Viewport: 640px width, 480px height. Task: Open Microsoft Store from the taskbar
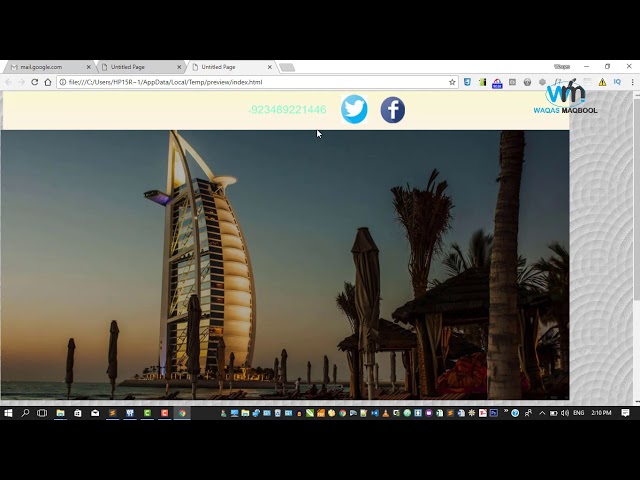click(x=78, y=413)
